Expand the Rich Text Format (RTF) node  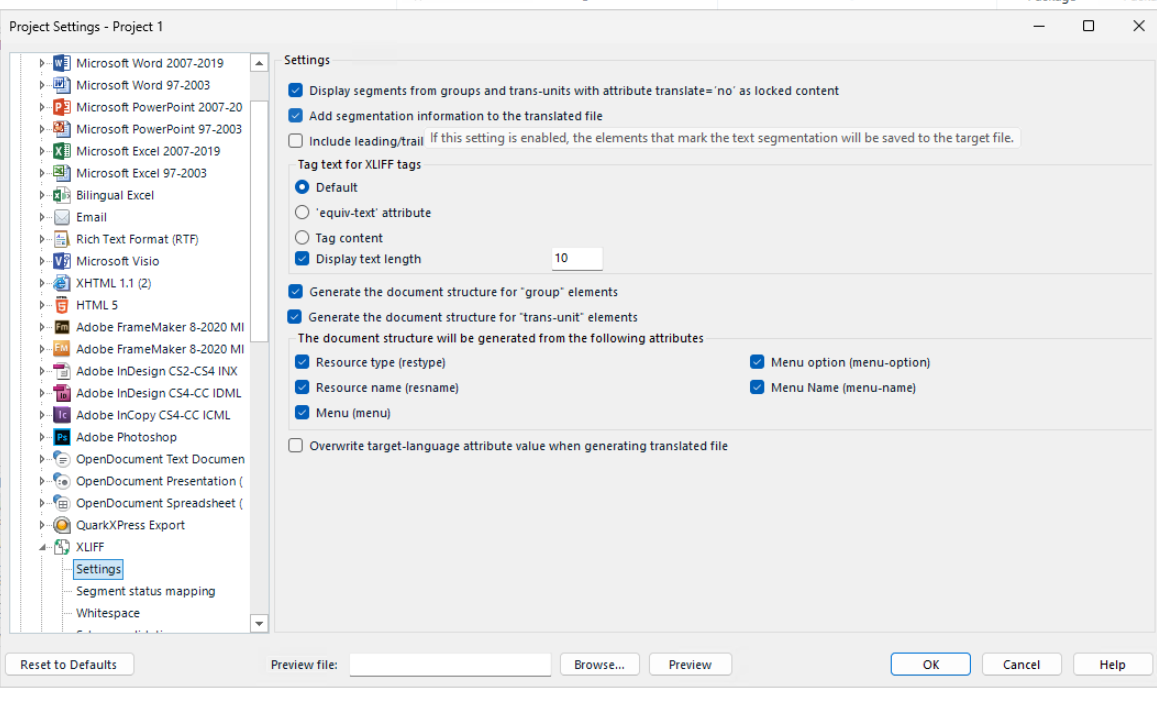43,239
